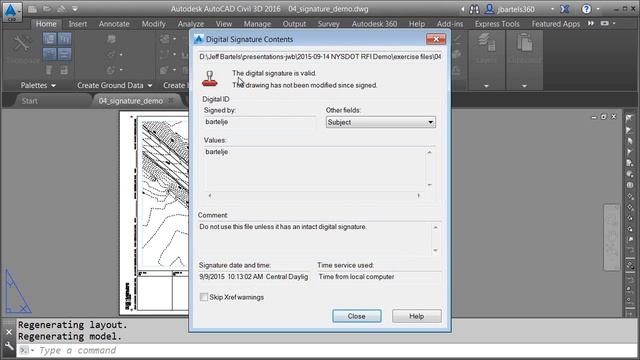
Task: Click the drawing layout sheet thumbnail
Action: [154, 213]
